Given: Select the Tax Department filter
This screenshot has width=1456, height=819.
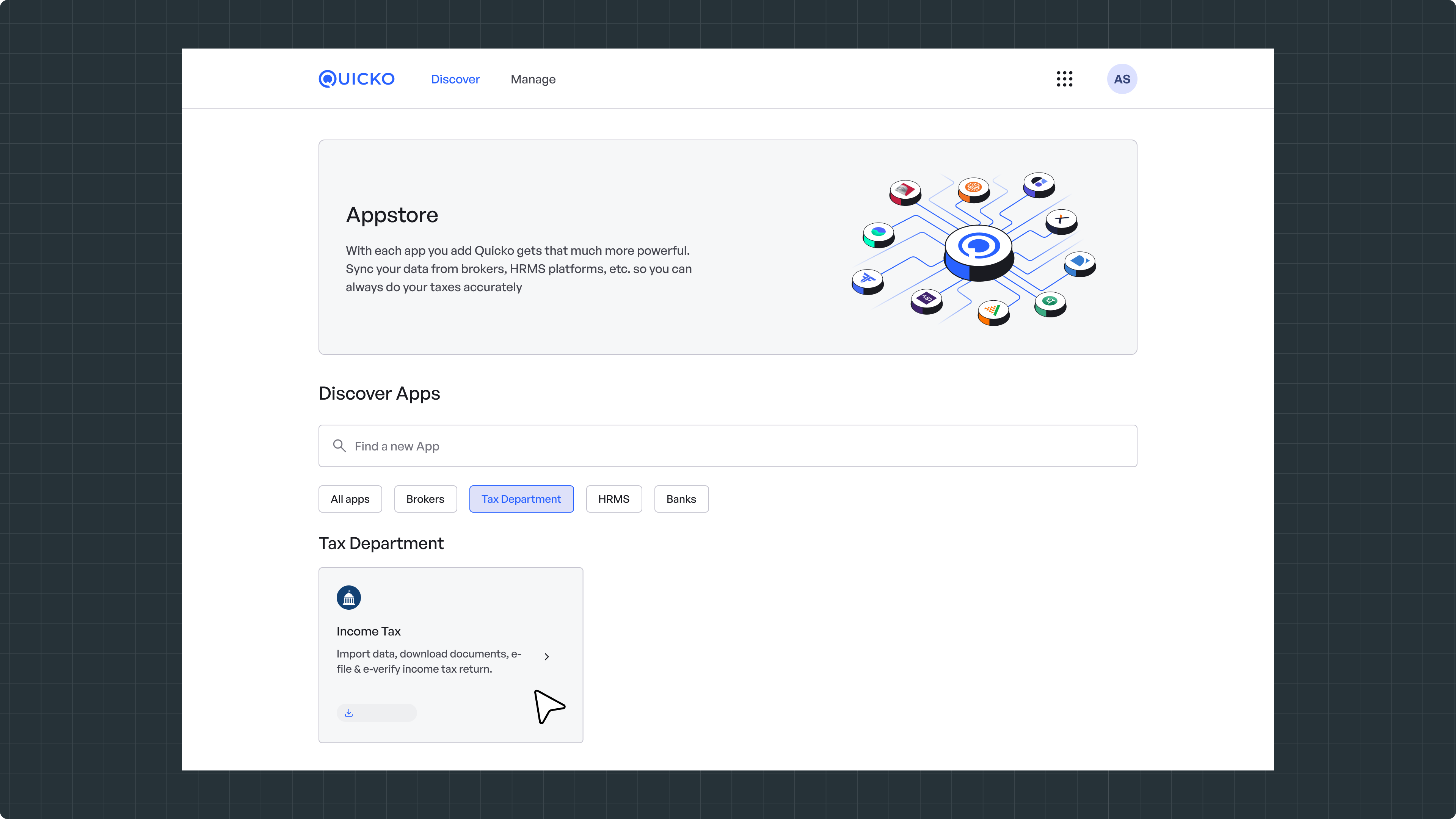Looking at the screenshot, I should pyautogui.click(x=521, y=499).
